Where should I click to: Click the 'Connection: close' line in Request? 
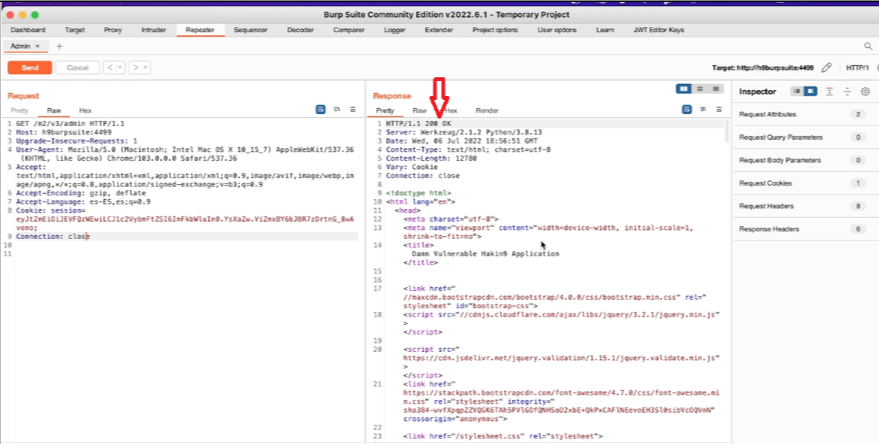(53, 237)
